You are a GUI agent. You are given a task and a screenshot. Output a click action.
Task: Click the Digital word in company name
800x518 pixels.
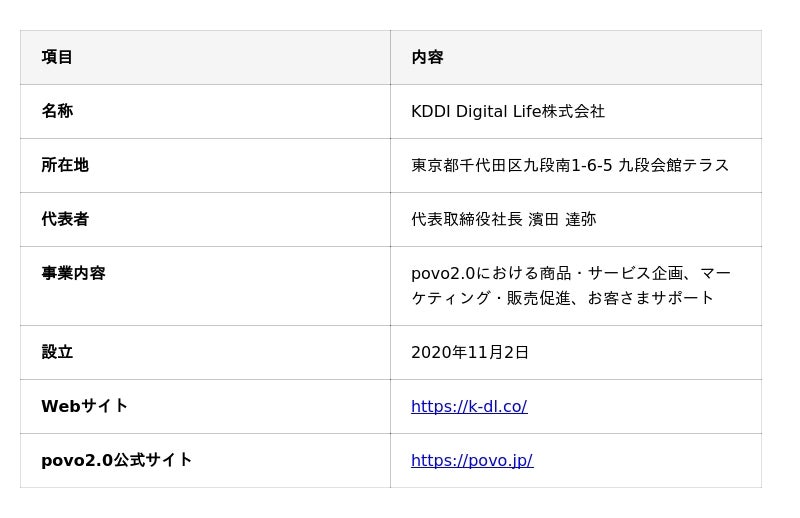[481, 111]
